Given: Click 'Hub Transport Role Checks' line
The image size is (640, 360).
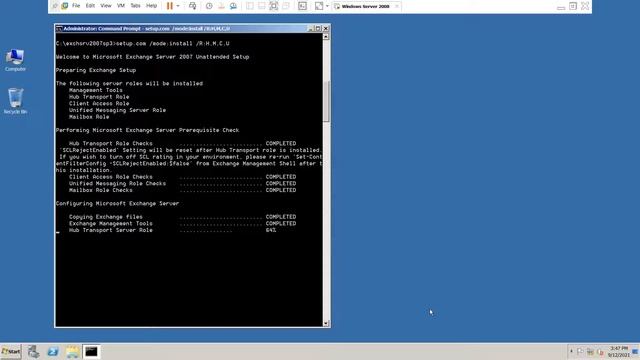Looking at the screenshot, I should (182, 144).
